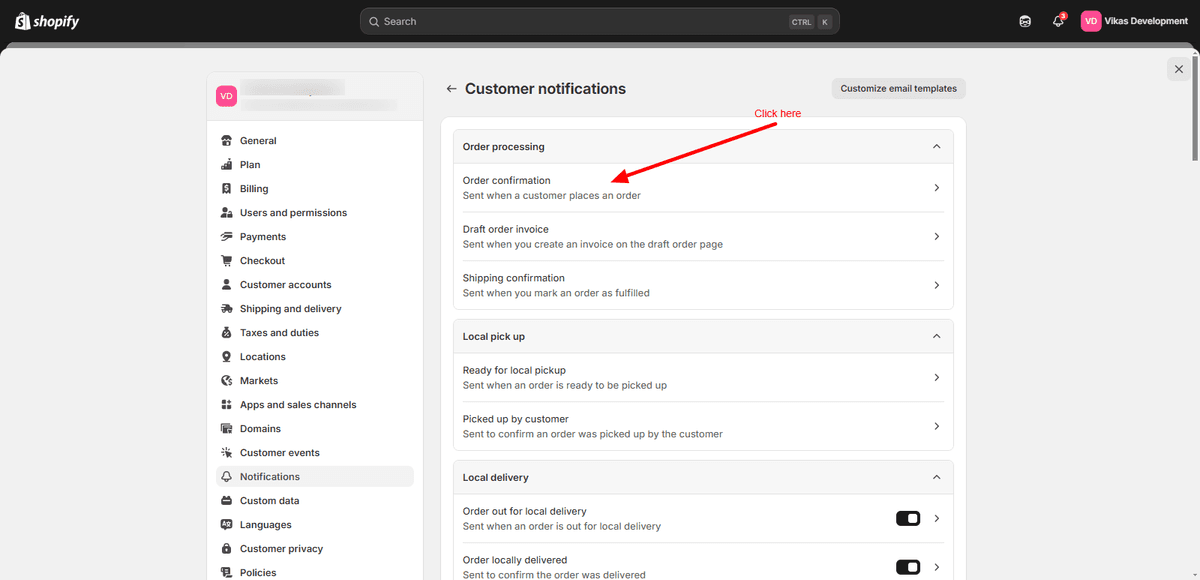Open Taxes and duties settings
Viewport: 1200px width, 580px height.
tap(315, 333)
